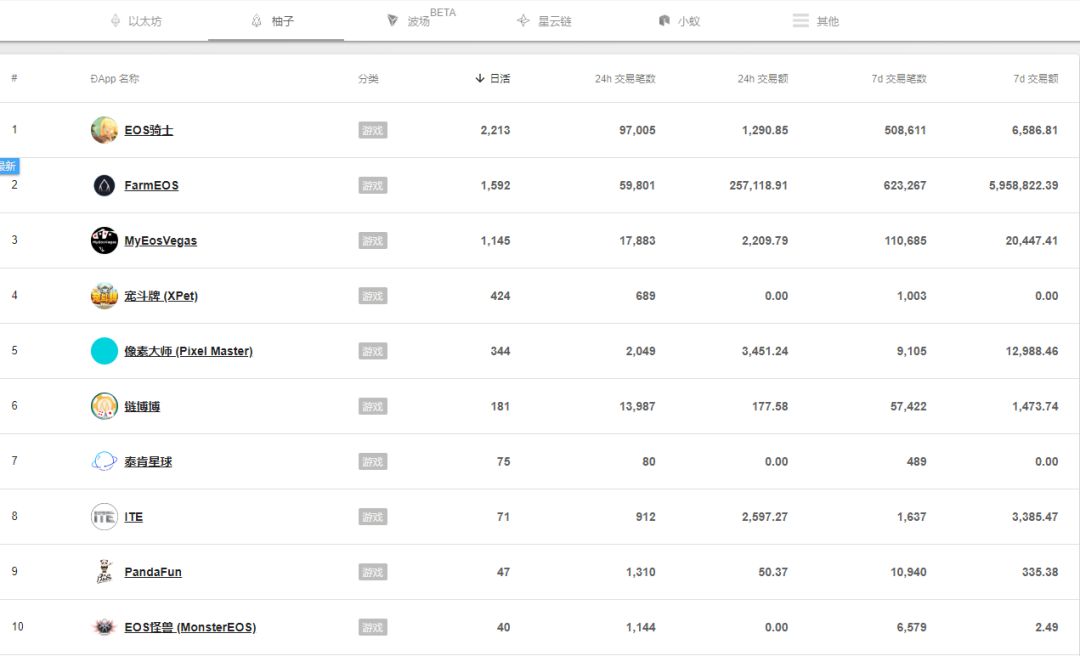The height and width of the screenshot is (656, 1080).
Task: Select the 分类 column header
Action: tap(368, 79)
